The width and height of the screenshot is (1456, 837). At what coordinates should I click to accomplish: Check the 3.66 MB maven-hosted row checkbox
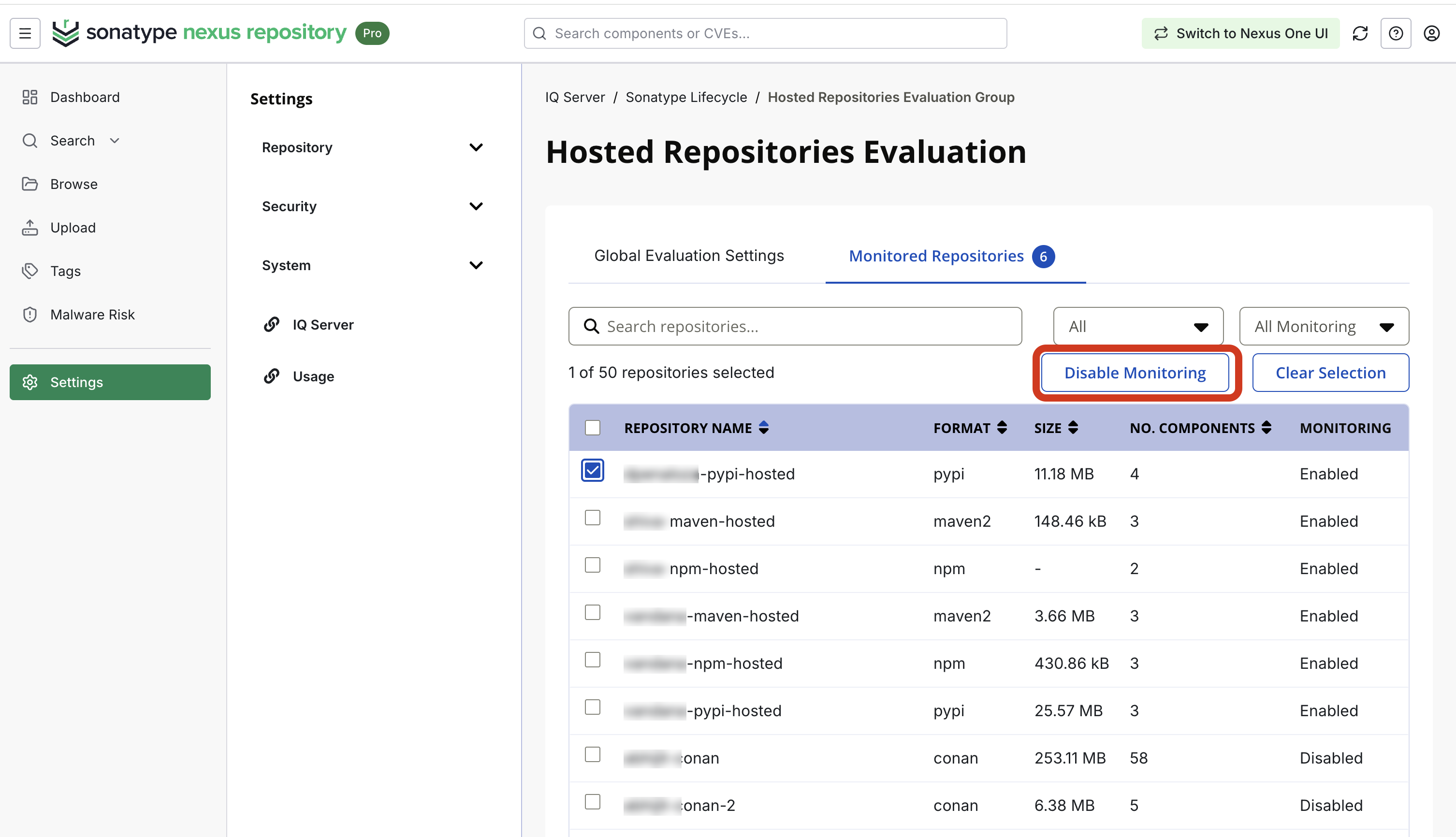click(x=592, y=613)
